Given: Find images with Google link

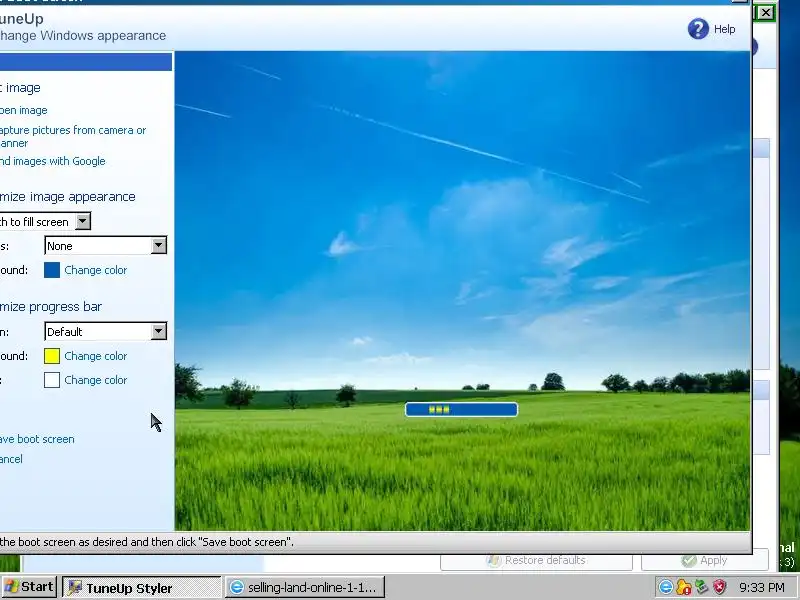Looking at the screenshot, I should point(53,161).
